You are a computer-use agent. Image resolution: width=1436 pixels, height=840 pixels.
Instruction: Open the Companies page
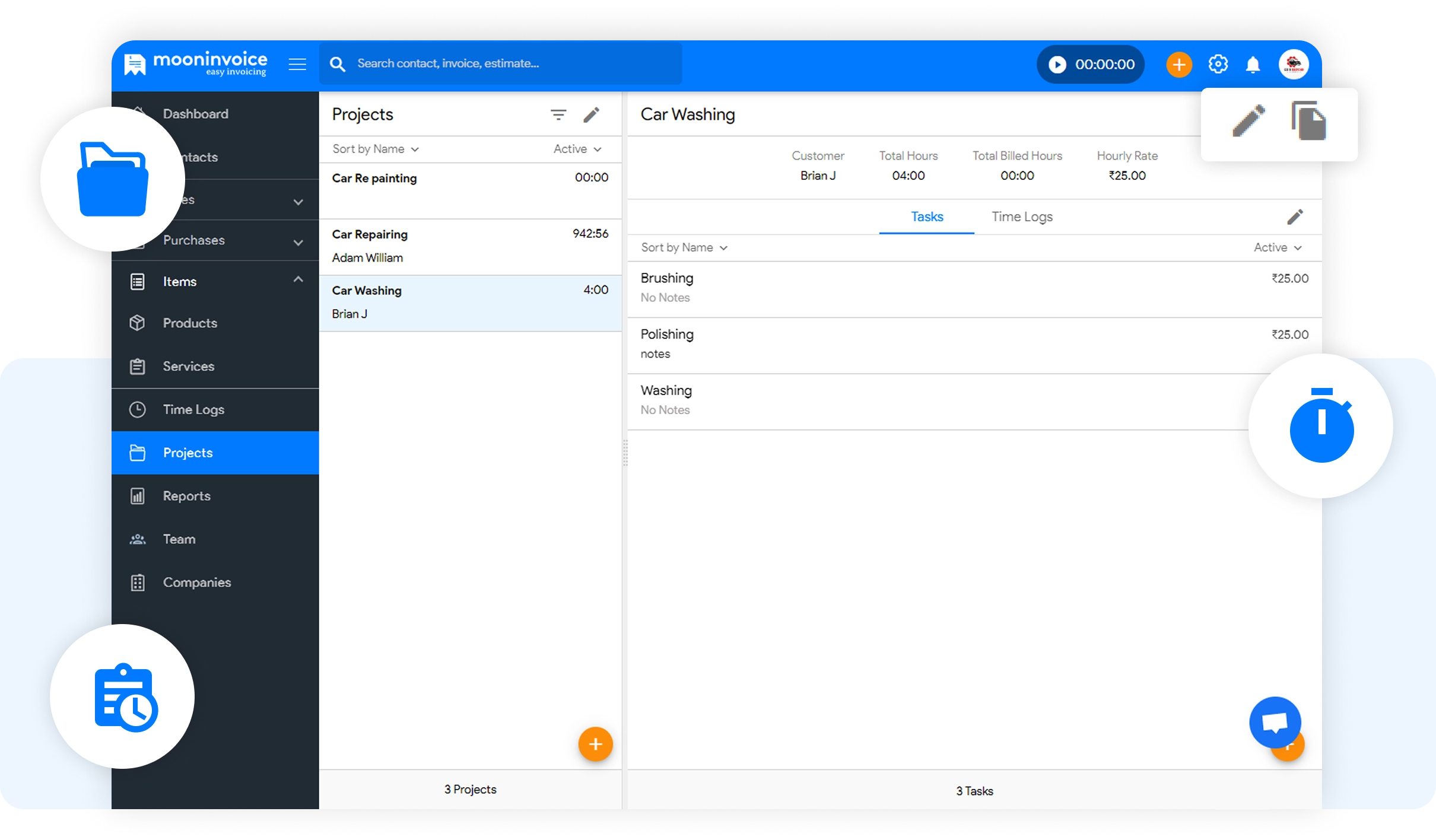[x=197, y=583]
